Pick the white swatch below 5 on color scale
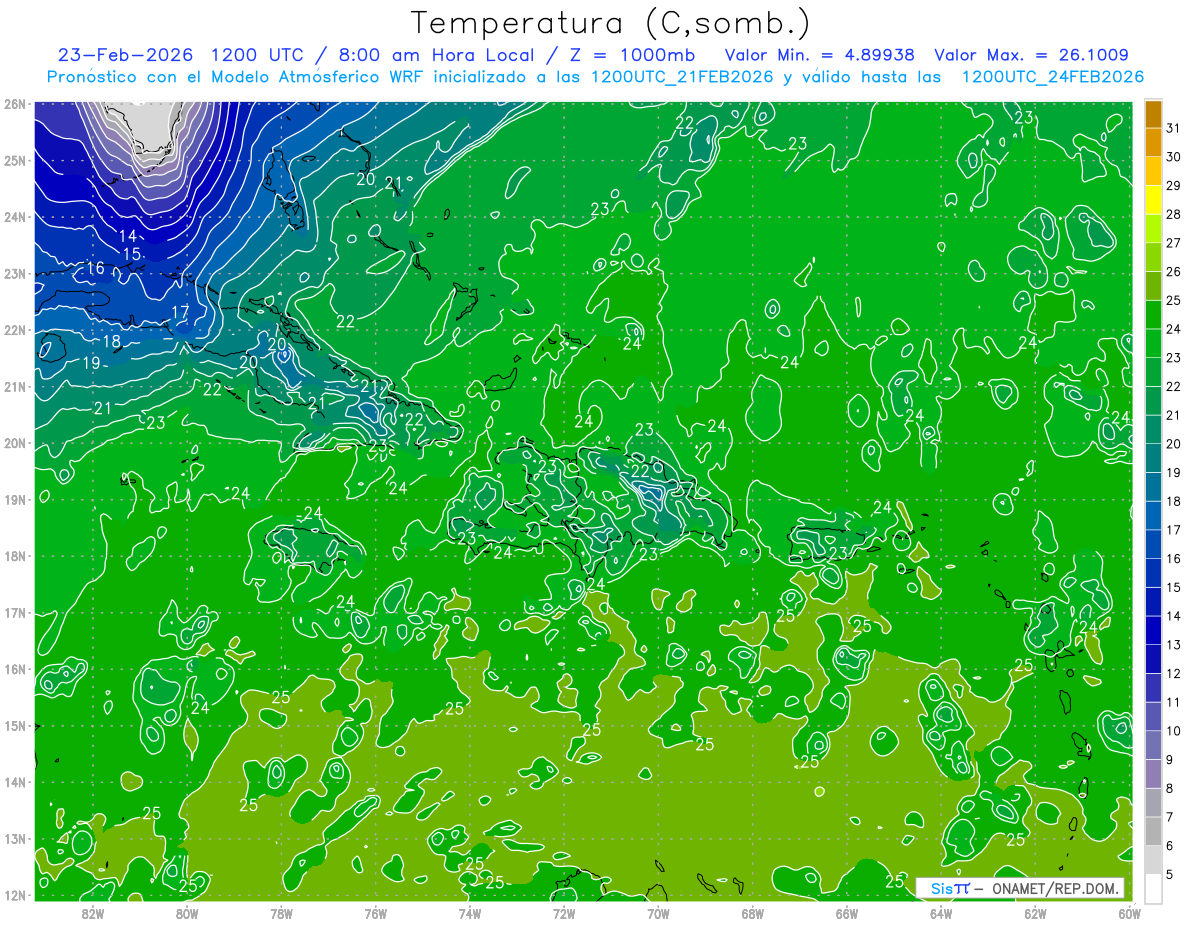This screenshot has width=1200, height=927. click(1153, 889)
